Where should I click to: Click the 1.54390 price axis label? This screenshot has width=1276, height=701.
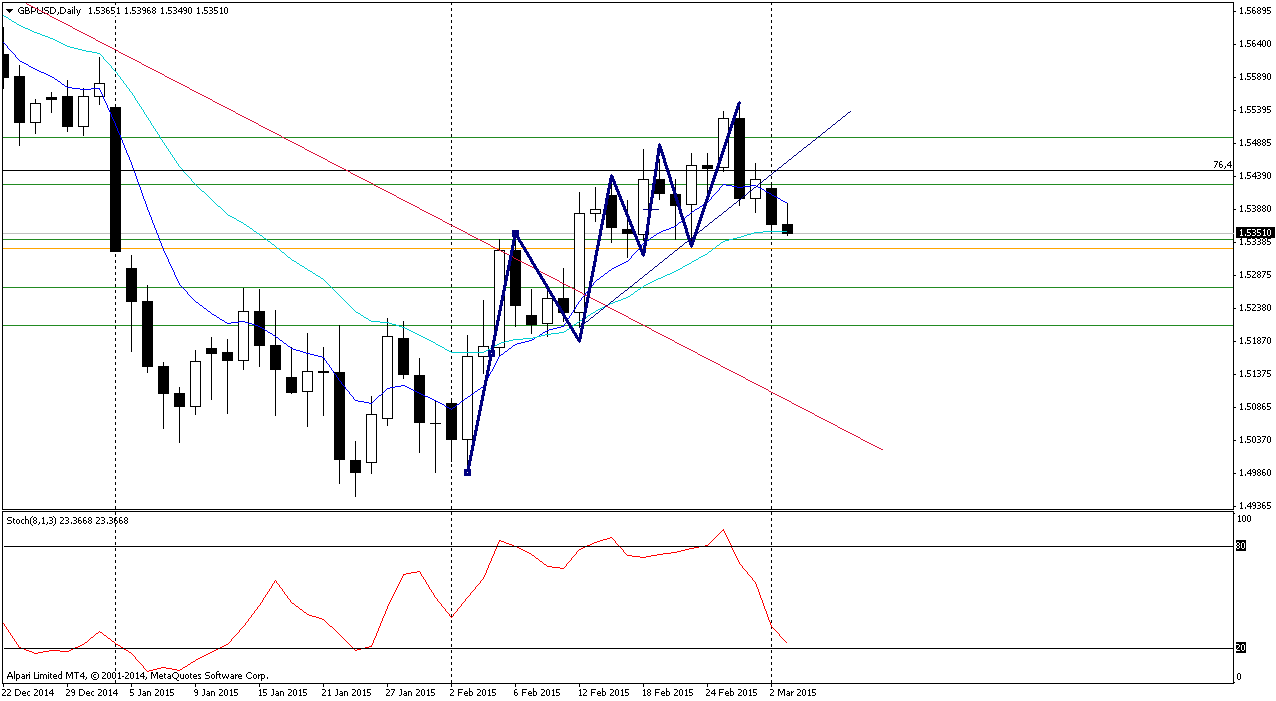[x=1255, y=176]
